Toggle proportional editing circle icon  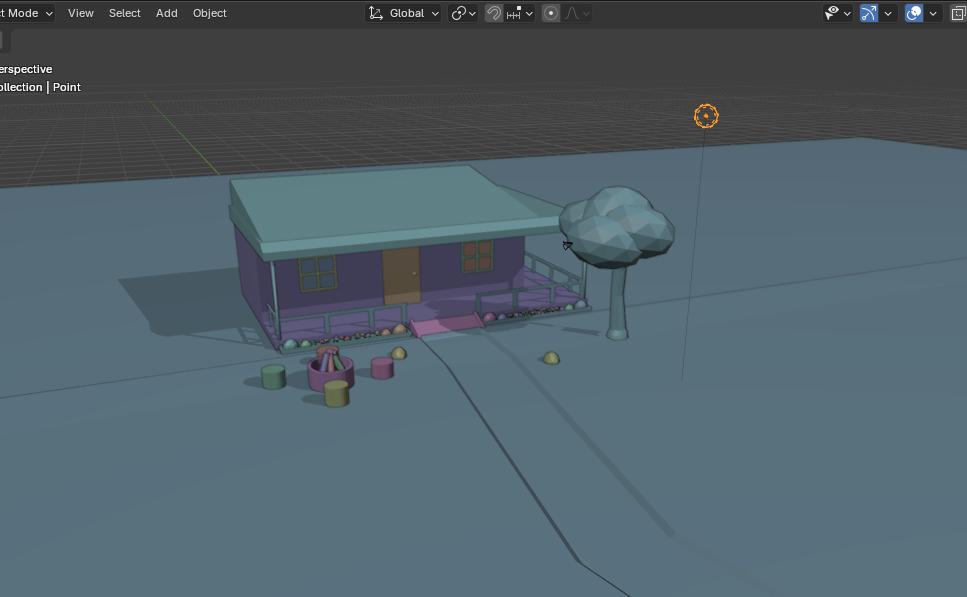(551, 13)
